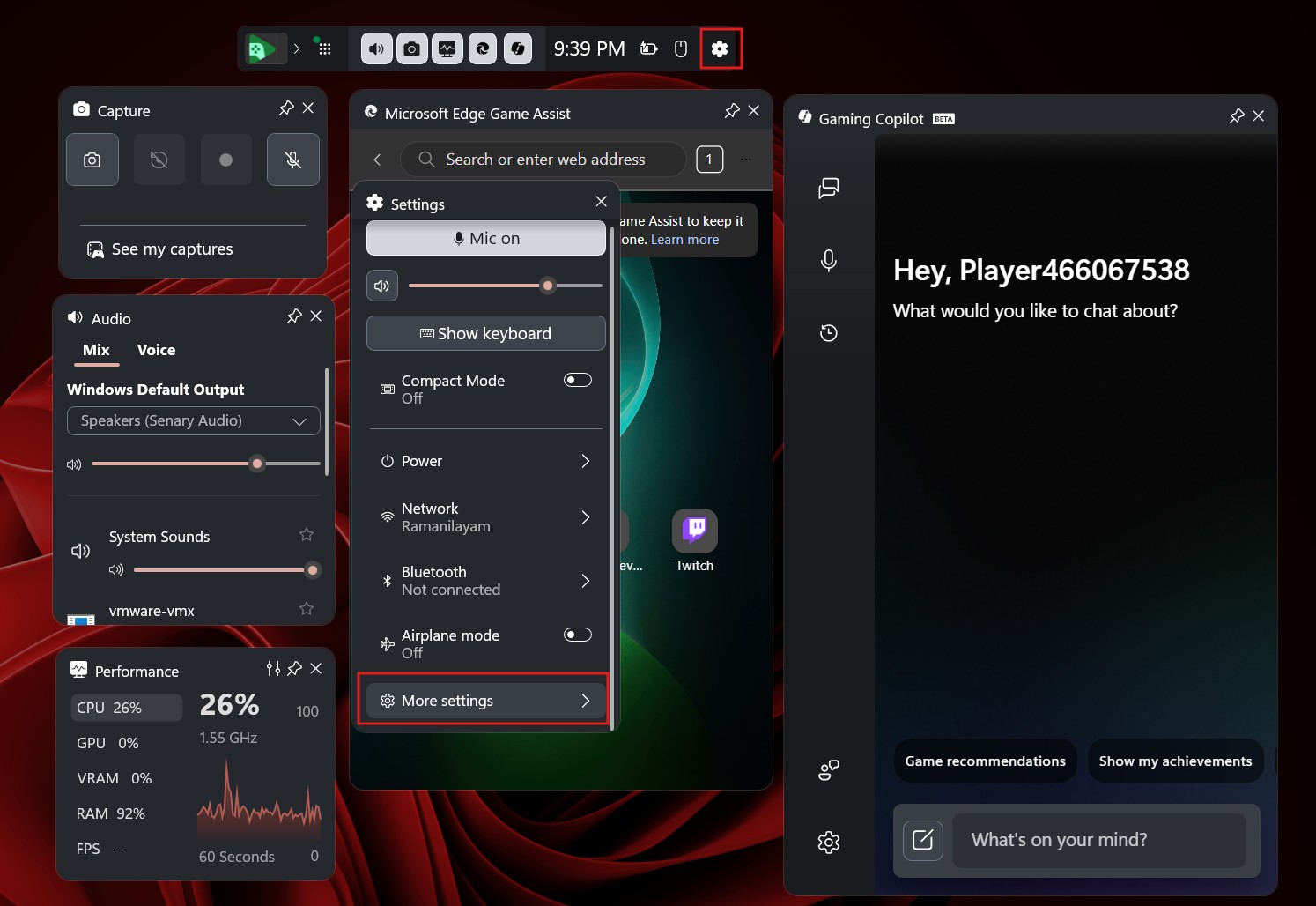This screenshot has height=906, width=1316.
Task: Click the Game recommendations button
Action: tap(984, 761)
